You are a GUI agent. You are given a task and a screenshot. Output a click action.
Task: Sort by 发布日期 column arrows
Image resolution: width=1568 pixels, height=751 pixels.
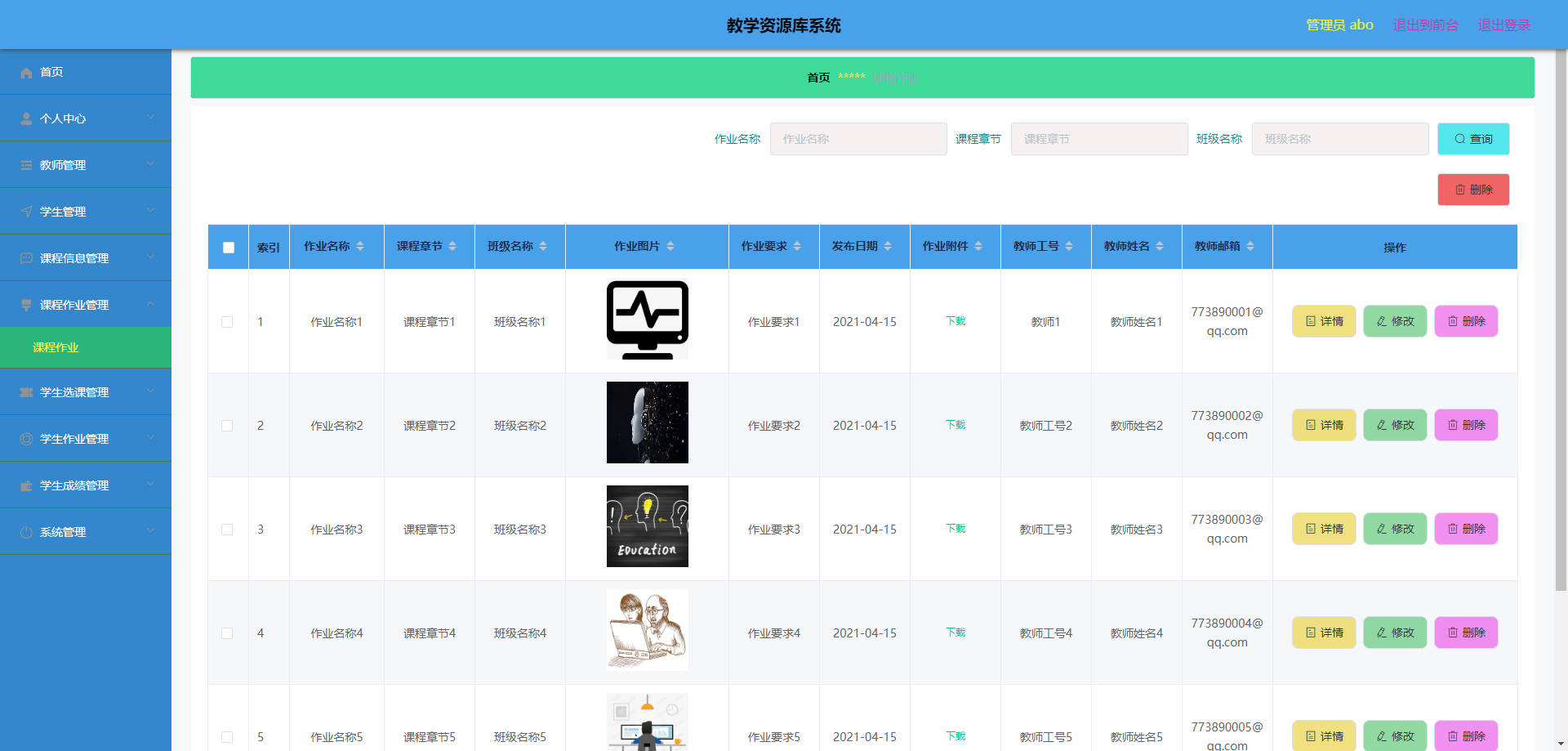coord(888,247)
